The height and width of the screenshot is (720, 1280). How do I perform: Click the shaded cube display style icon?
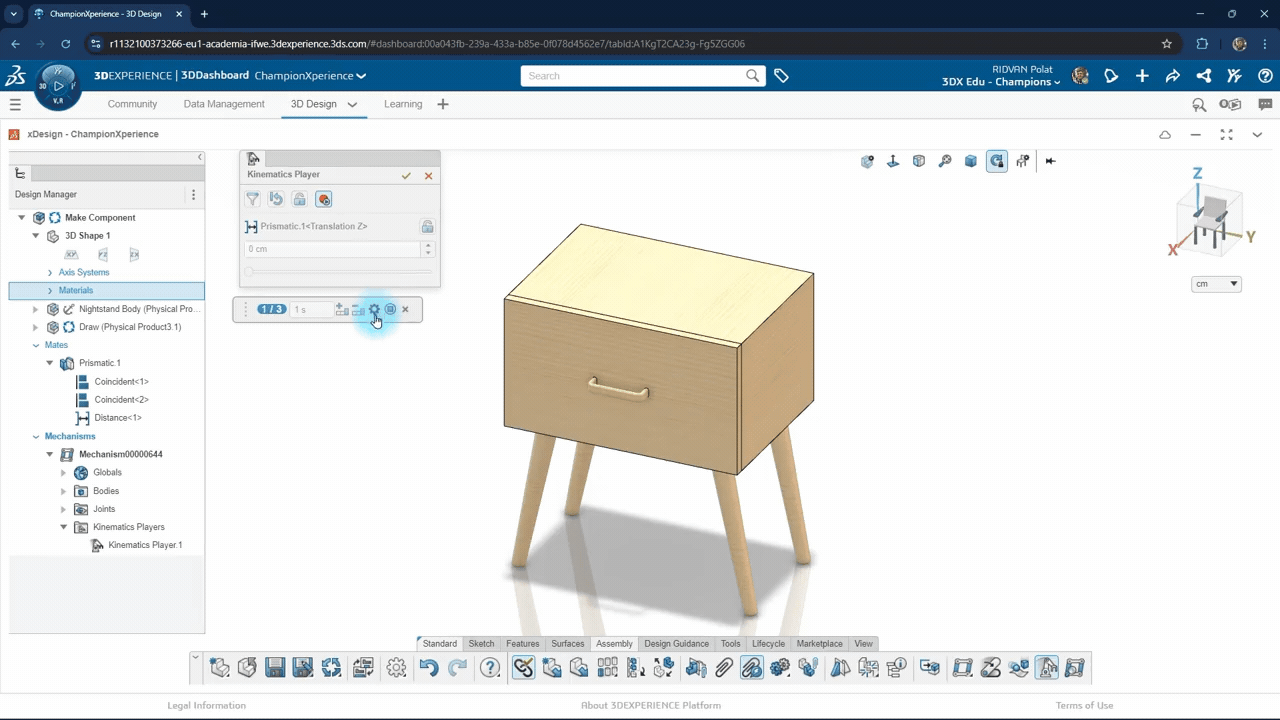click(x=971, y=161)
